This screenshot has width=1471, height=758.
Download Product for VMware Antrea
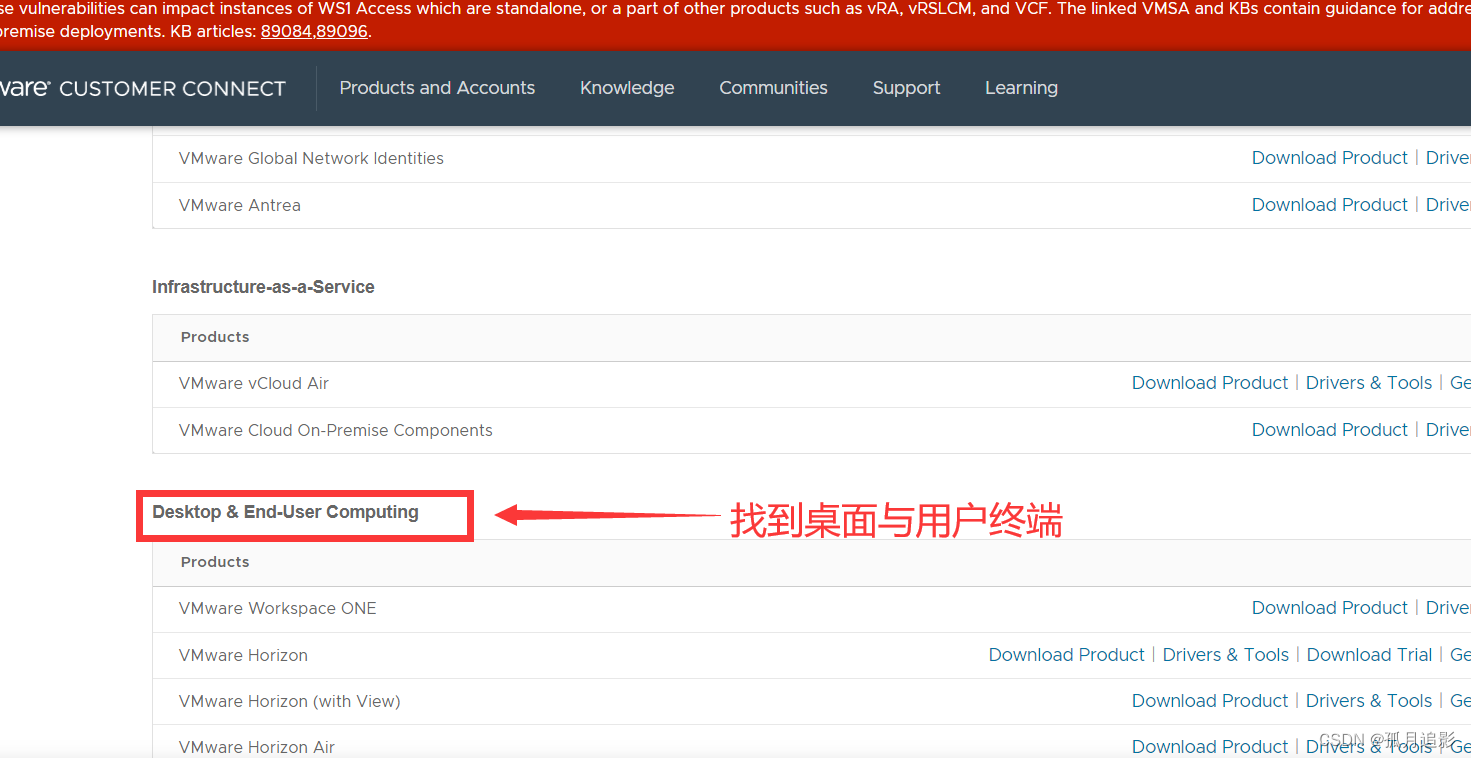[1329, 205]
